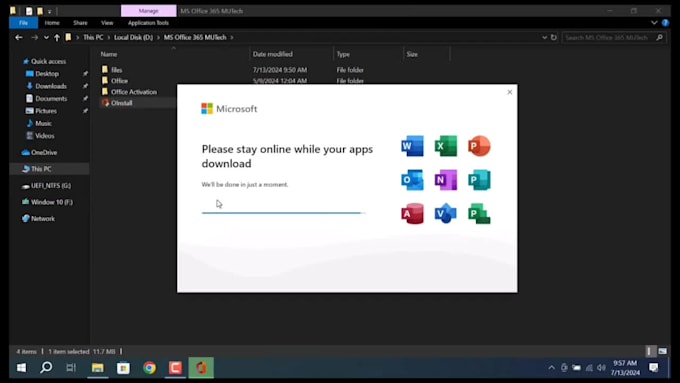The width and height of the screenshot is (680, 383).
Task: Open Music in navigation pane
Action: tap(43, 123)
